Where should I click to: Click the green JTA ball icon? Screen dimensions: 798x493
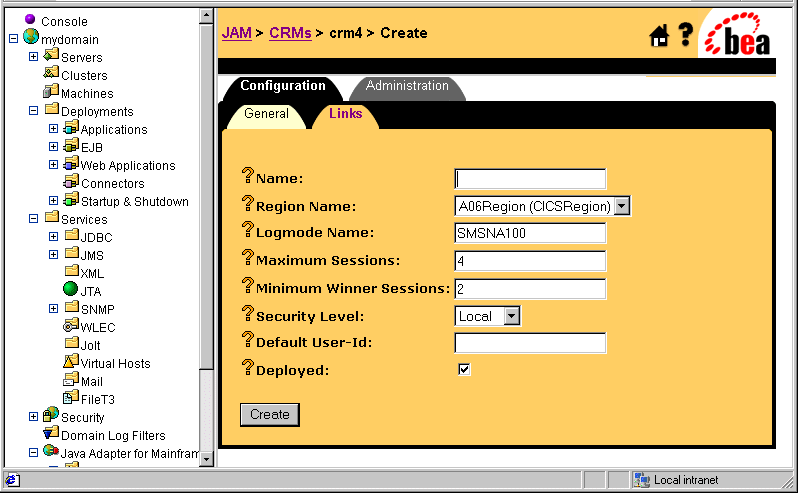click(71, 289)
